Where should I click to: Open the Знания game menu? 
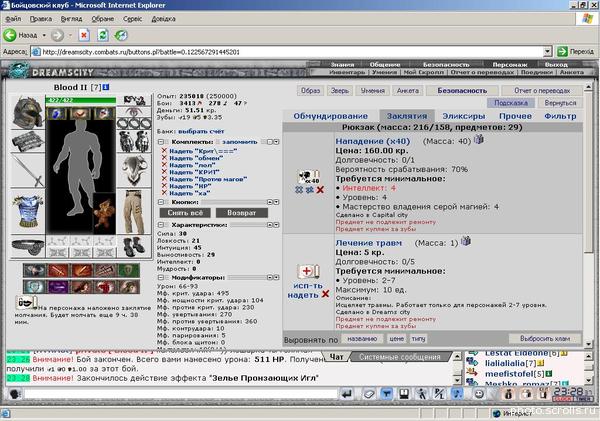[x=342, y=64]
